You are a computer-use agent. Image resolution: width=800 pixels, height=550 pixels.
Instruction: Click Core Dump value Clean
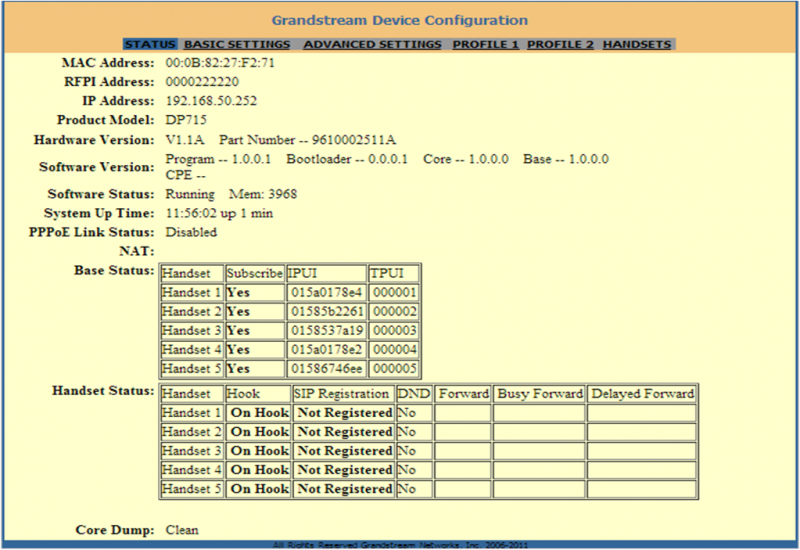click(182, 530)
